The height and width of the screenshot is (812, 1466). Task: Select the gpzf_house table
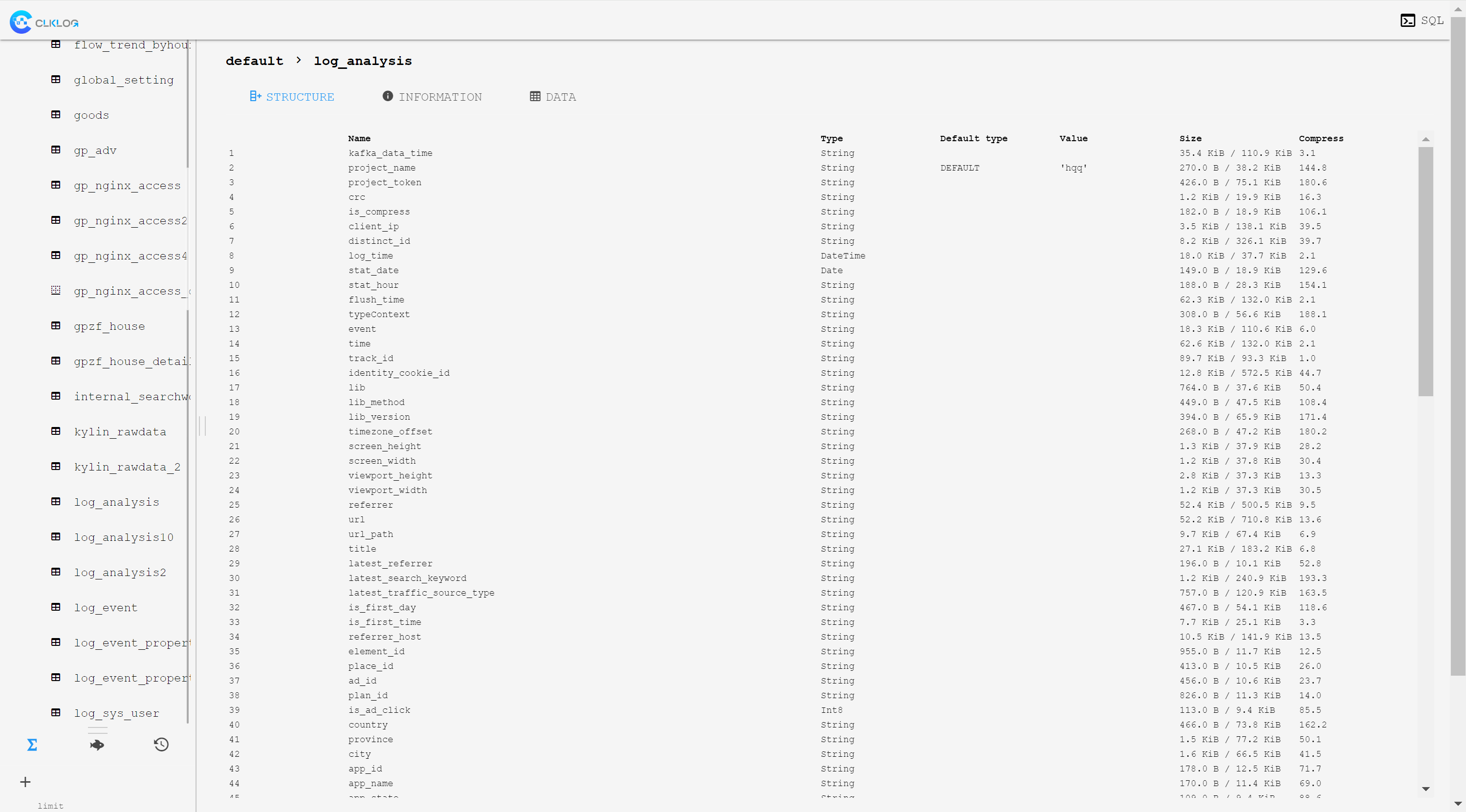(109, 326)
